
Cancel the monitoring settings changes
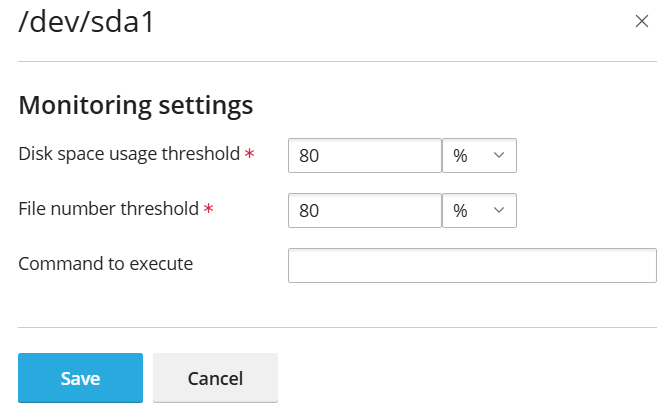tap(215, 378)
